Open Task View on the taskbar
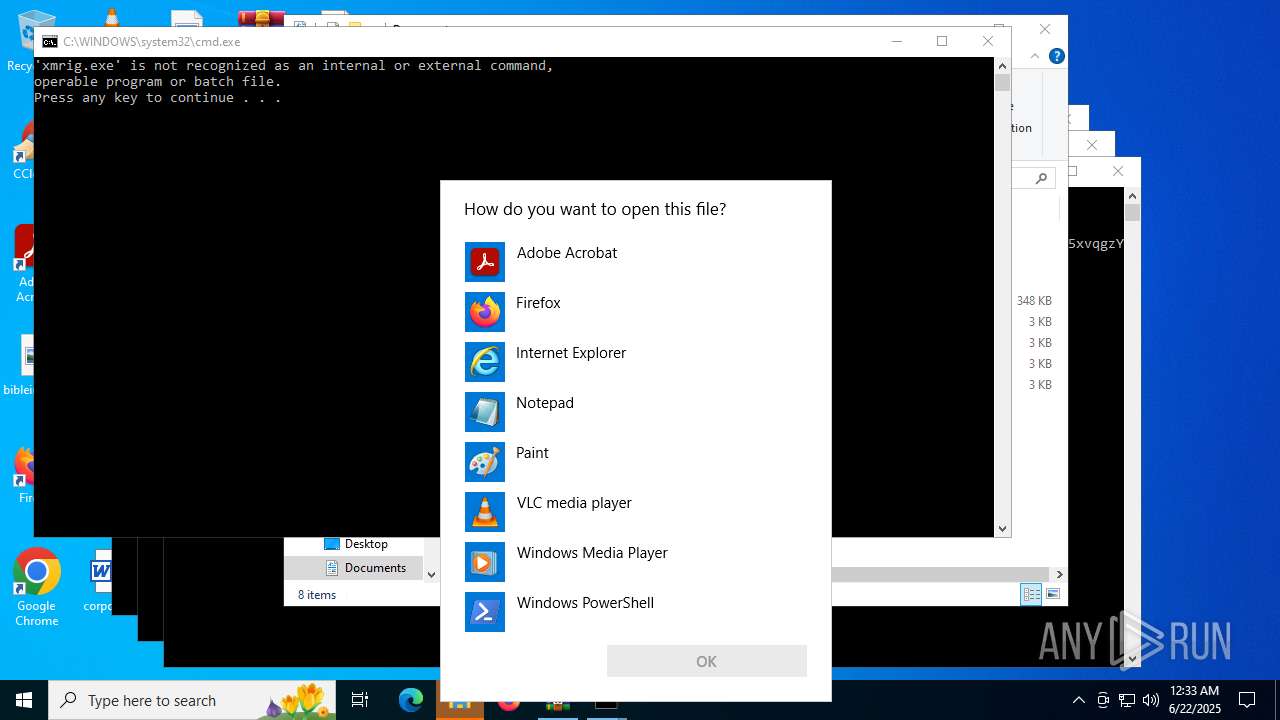This screenshot has width=1280, height=720. tap(360, 700)
